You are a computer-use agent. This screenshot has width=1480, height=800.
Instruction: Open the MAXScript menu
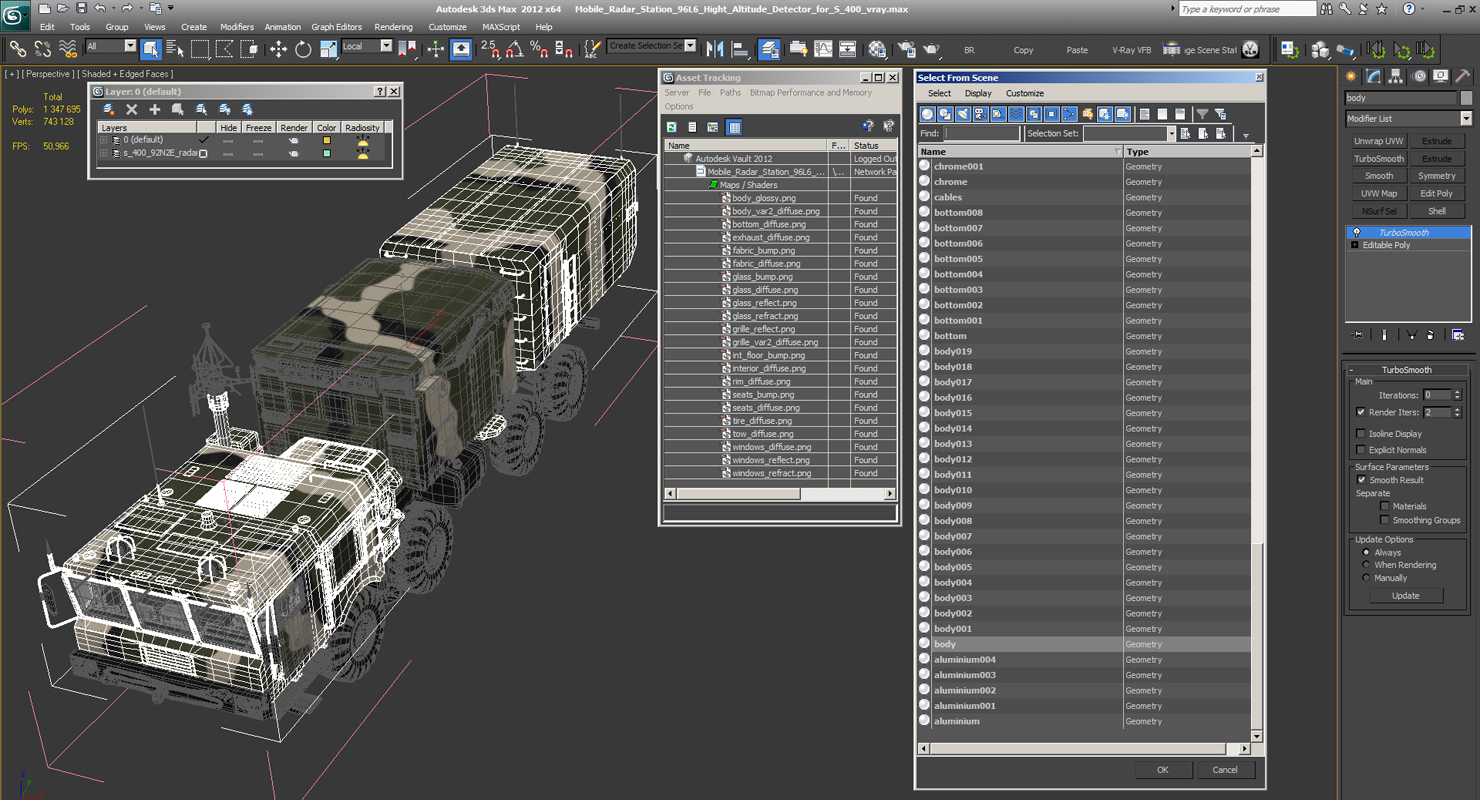501,27
